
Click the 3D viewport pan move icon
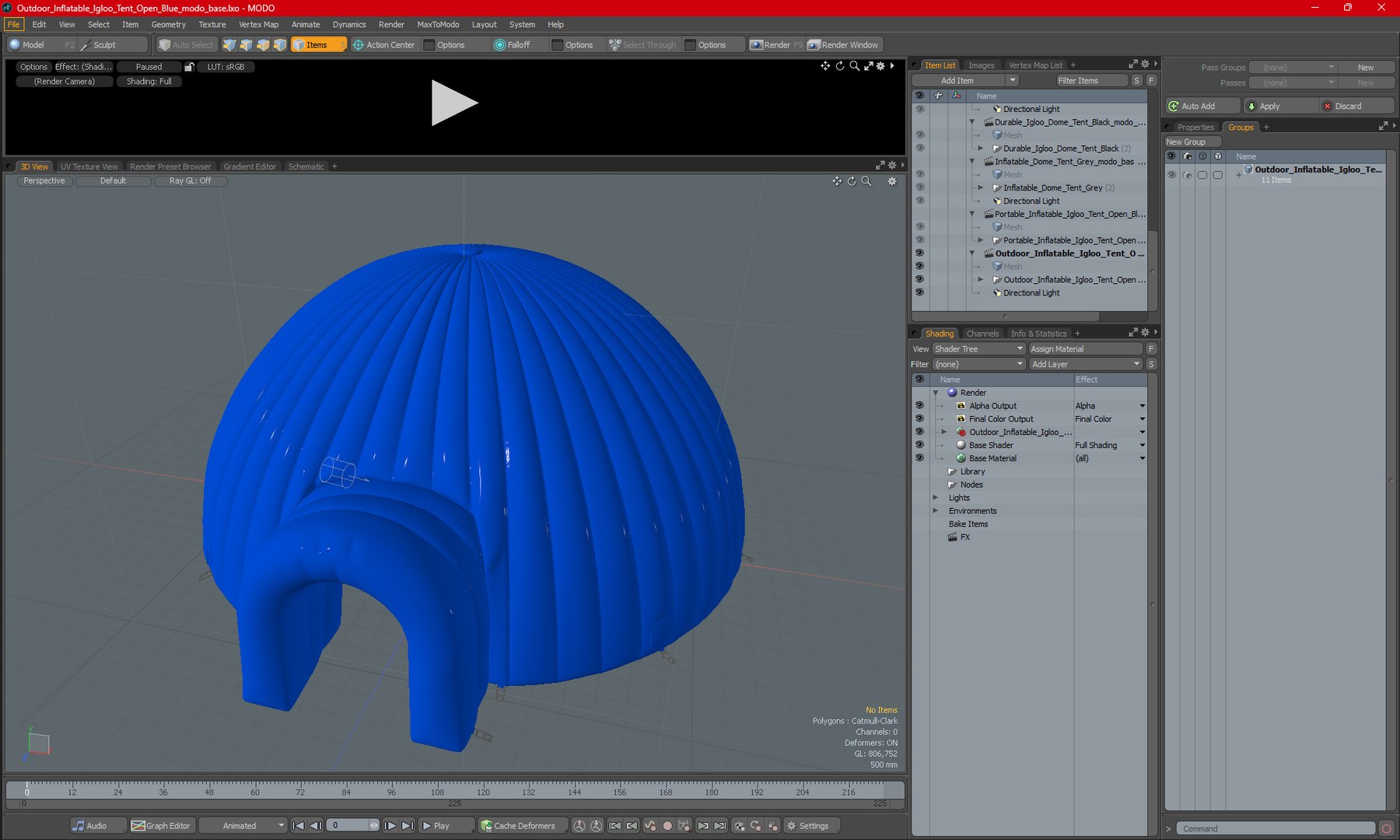pyautogui.click(x=837, y=181)
